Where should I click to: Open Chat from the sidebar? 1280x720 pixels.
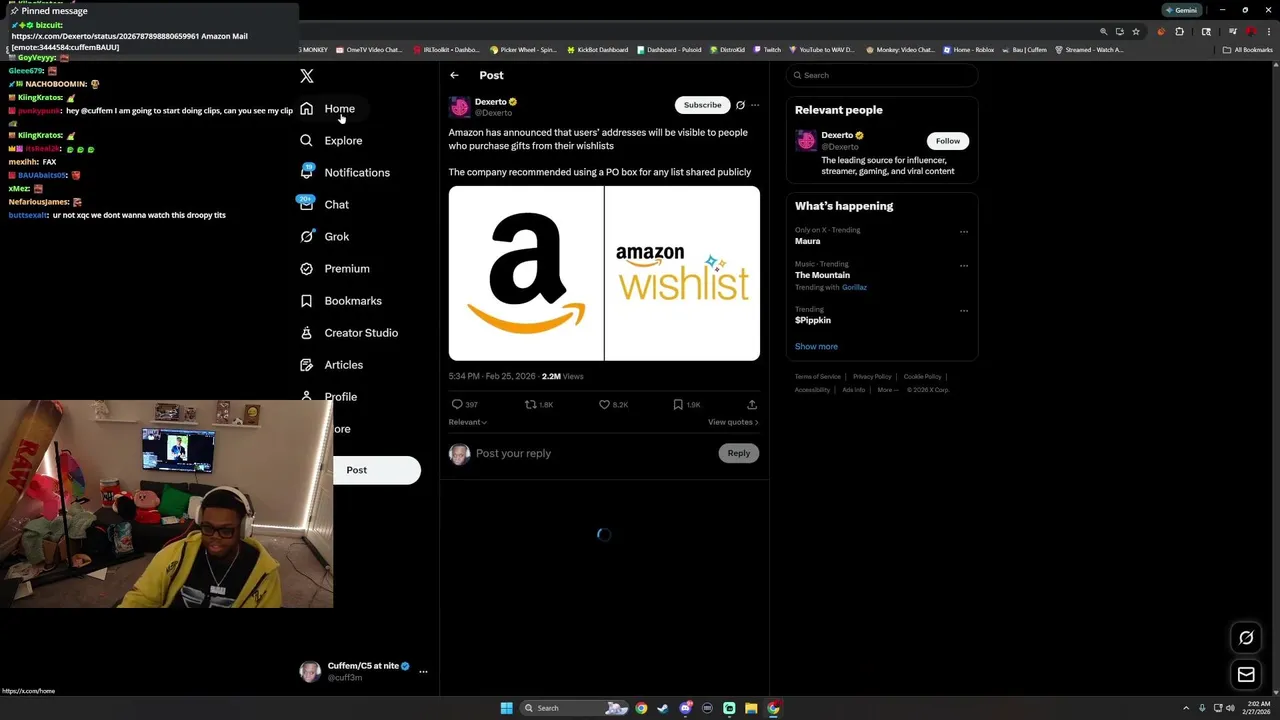pos(324,204)
